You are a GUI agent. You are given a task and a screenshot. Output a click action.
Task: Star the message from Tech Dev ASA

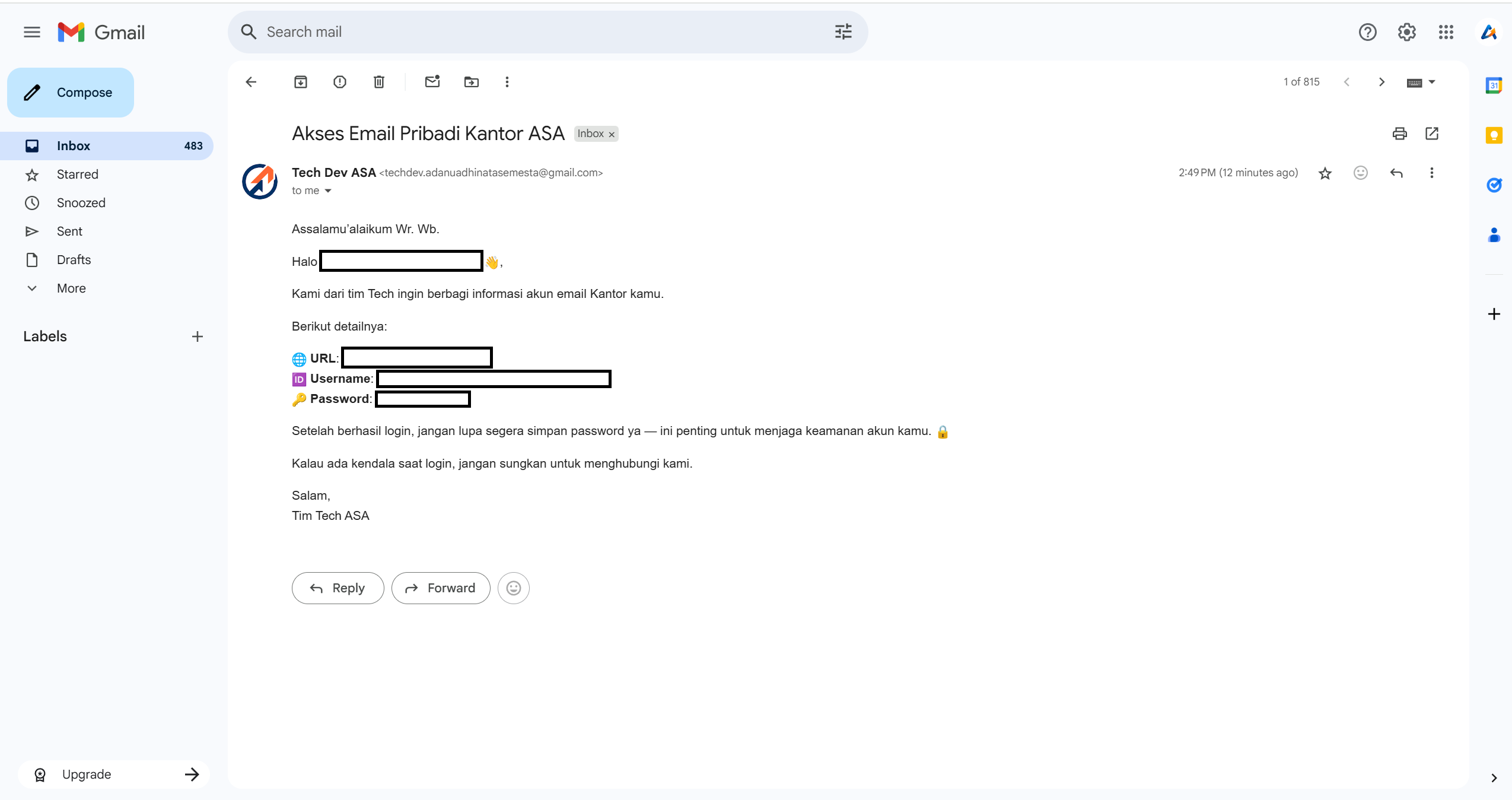[1325, 173]
